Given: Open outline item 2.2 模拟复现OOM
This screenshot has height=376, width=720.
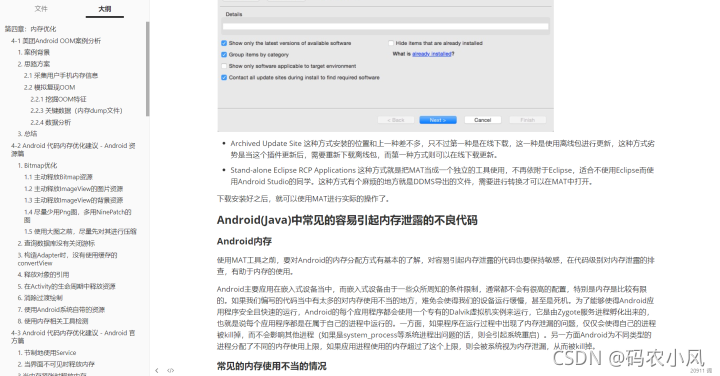Looking at the screenshot, I should tap(50, 87).
